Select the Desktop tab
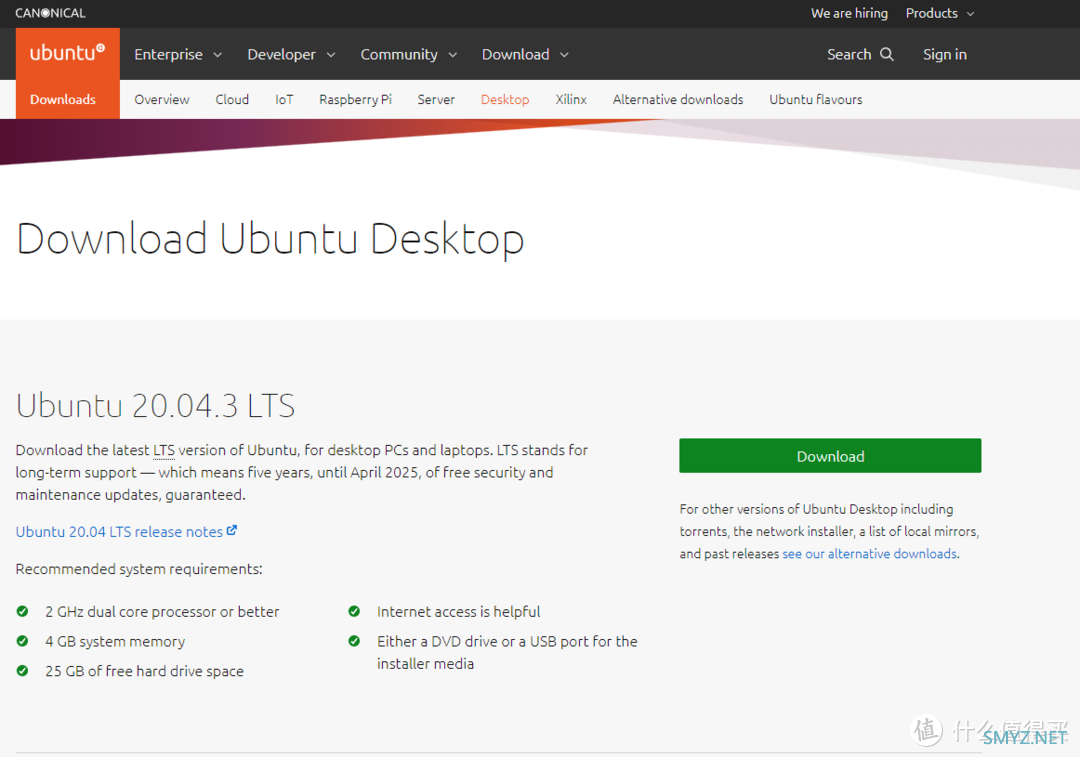The height and width of the screenshot is (757, 1080). 505,99
